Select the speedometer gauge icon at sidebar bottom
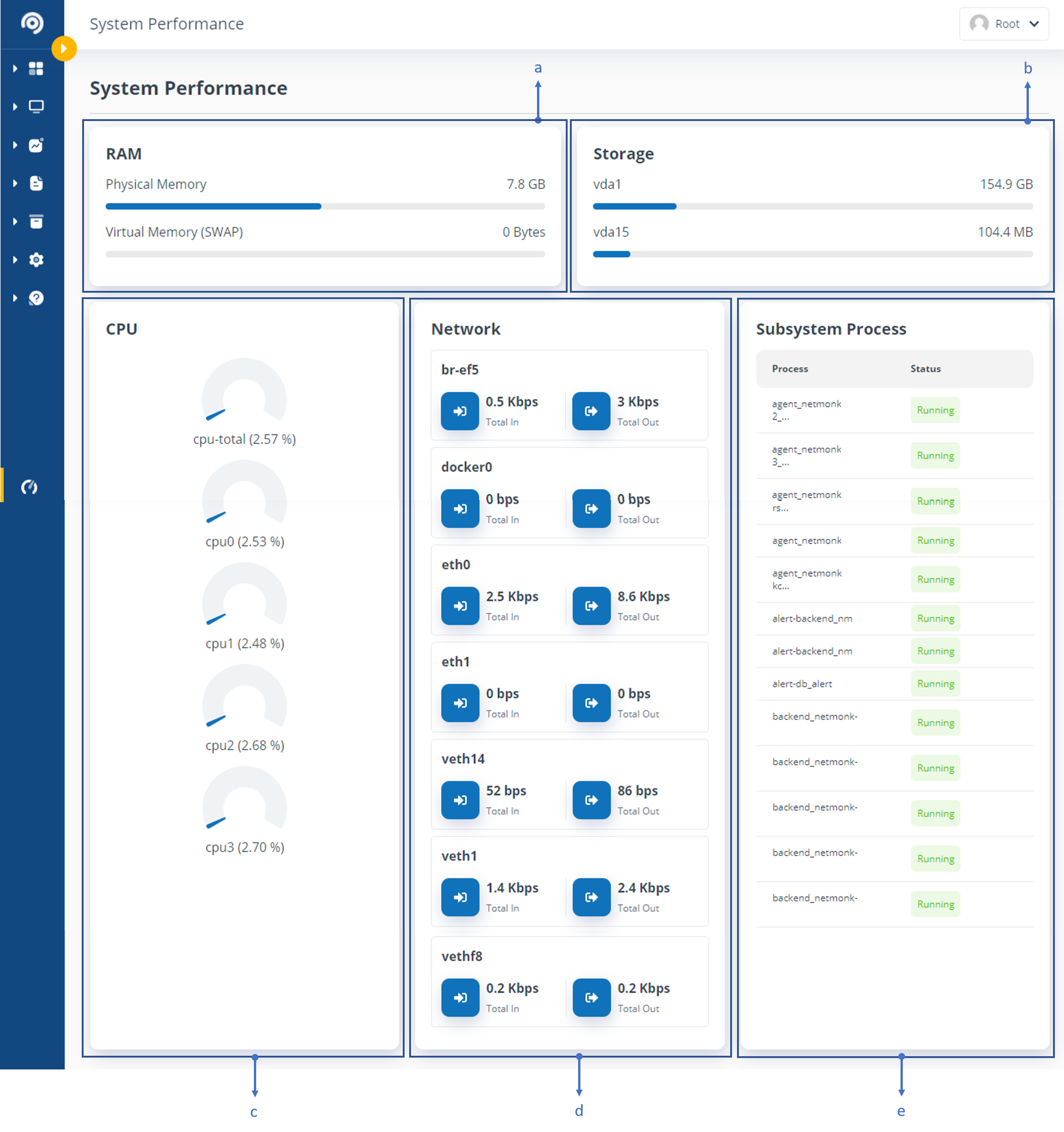The image size is (1064, 1132). 30,487
